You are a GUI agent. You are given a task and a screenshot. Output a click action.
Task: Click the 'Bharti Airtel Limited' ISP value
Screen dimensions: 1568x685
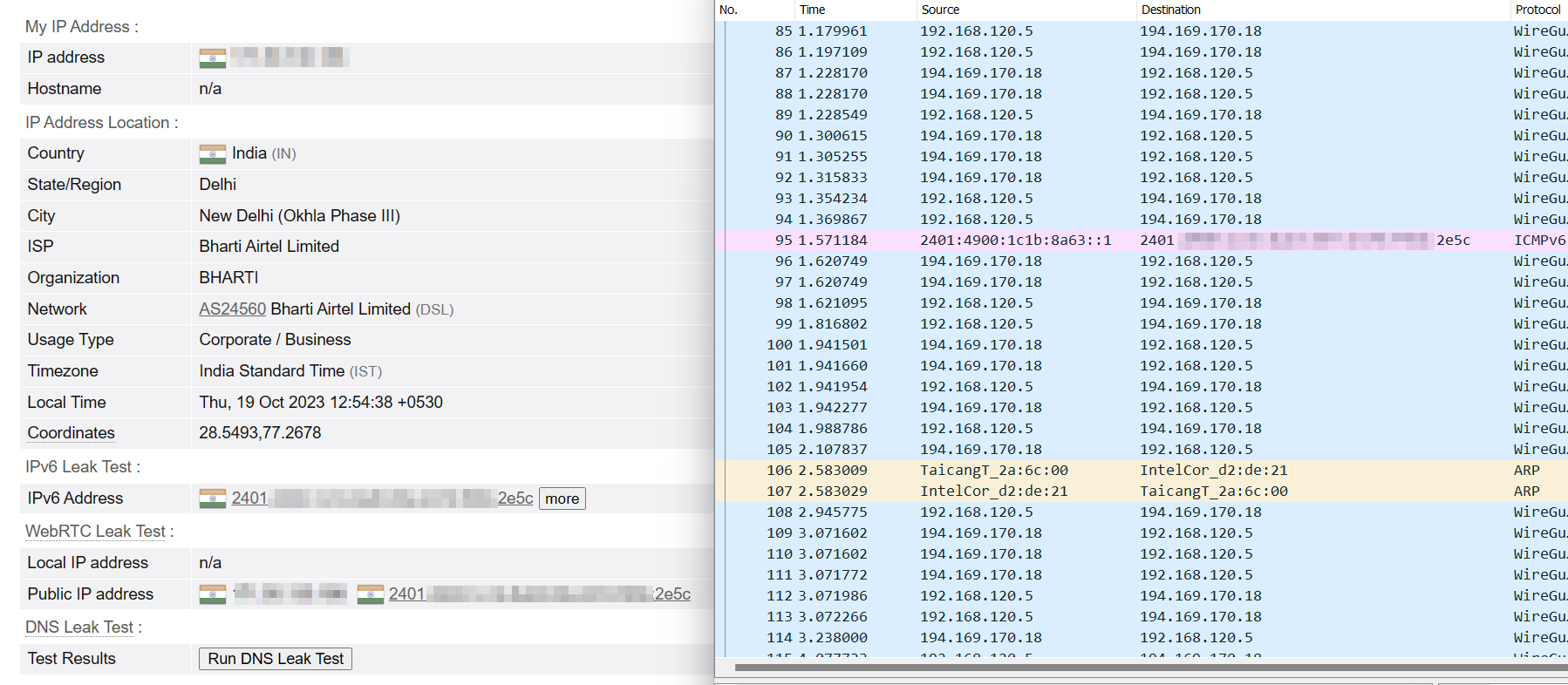coord(269,246)
